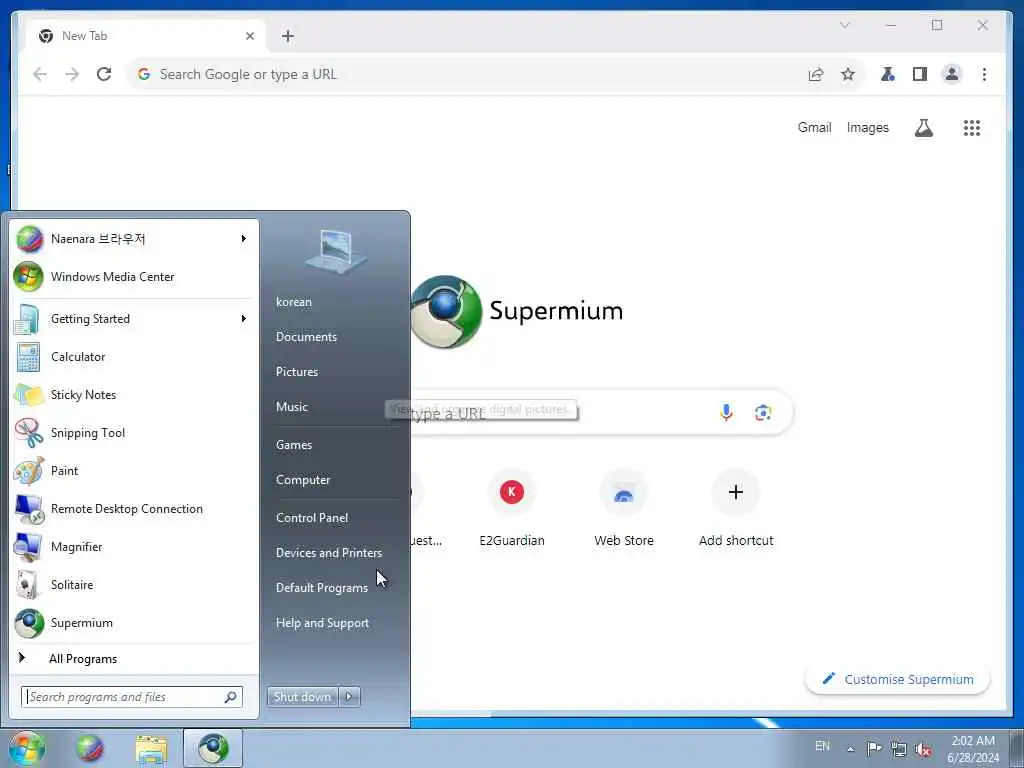Click share this page icon
This screenshot has width=1024, height=768.
816,74
